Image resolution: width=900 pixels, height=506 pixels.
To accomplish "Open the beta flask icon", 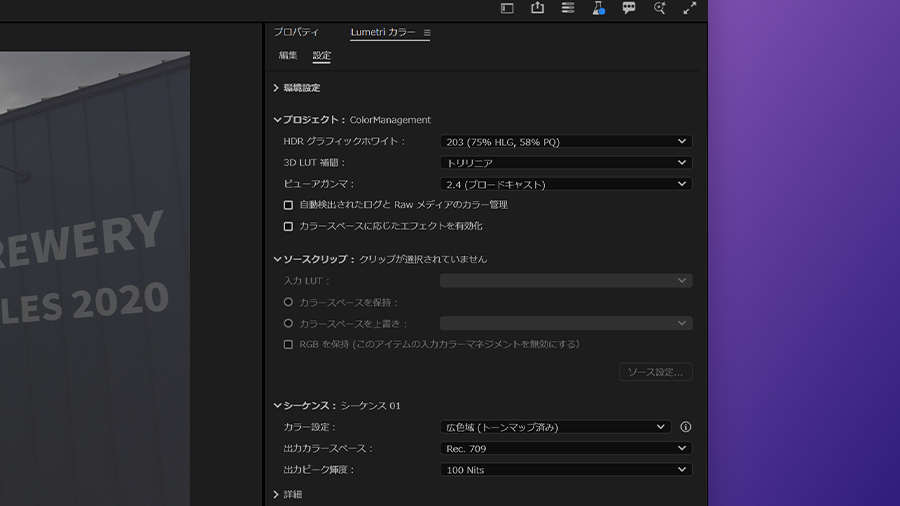I will [598, 8].
